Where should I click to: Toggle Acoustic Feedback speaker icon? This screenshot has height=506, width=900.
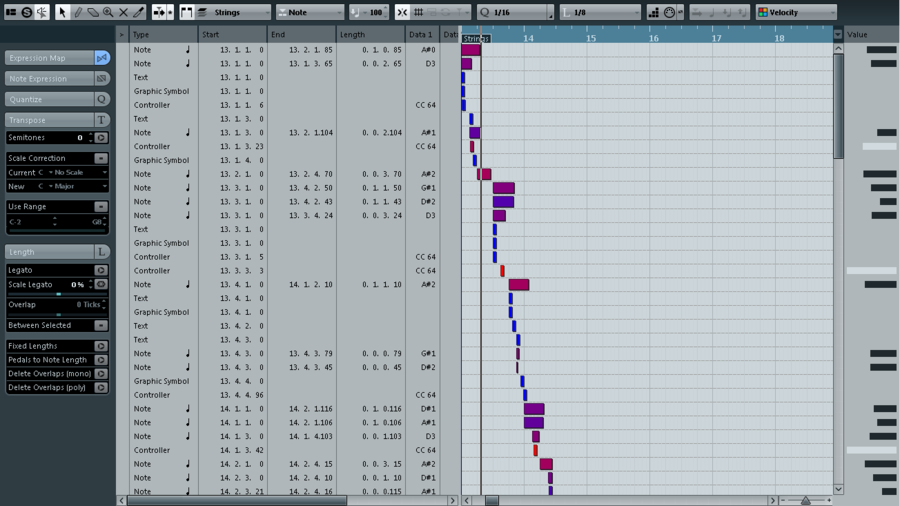point(42,12)
